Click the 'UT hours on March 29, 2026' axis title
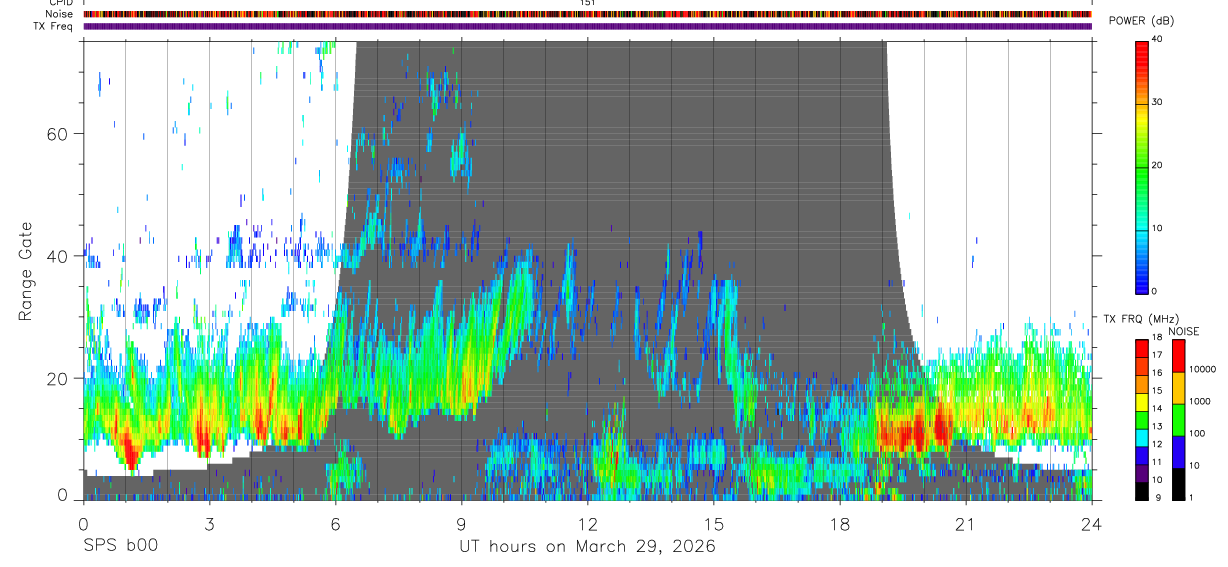Viewport: 1228px width, 567px height. pos(587,547)
